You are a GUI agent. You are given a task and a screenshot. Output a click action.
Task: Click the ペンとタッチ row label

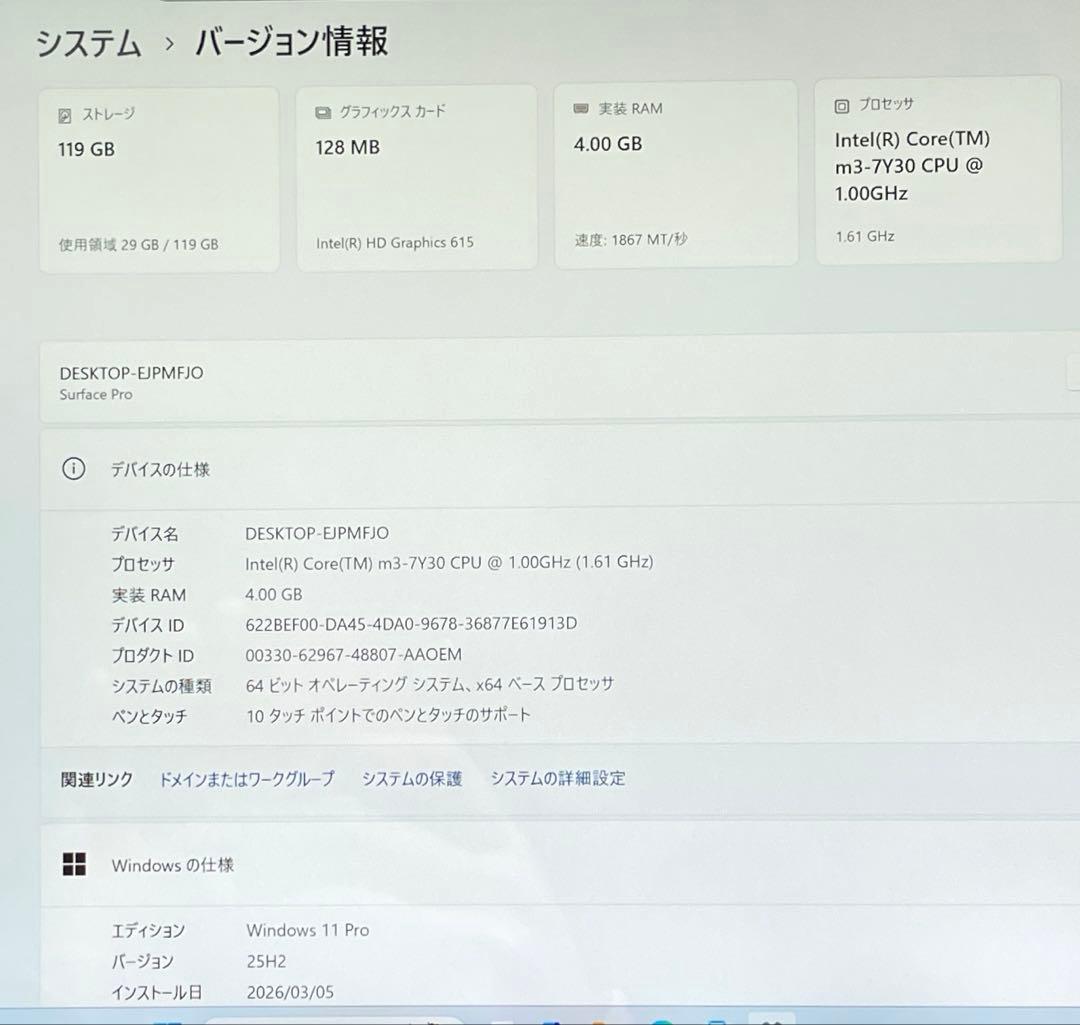(x=149, y=716)
